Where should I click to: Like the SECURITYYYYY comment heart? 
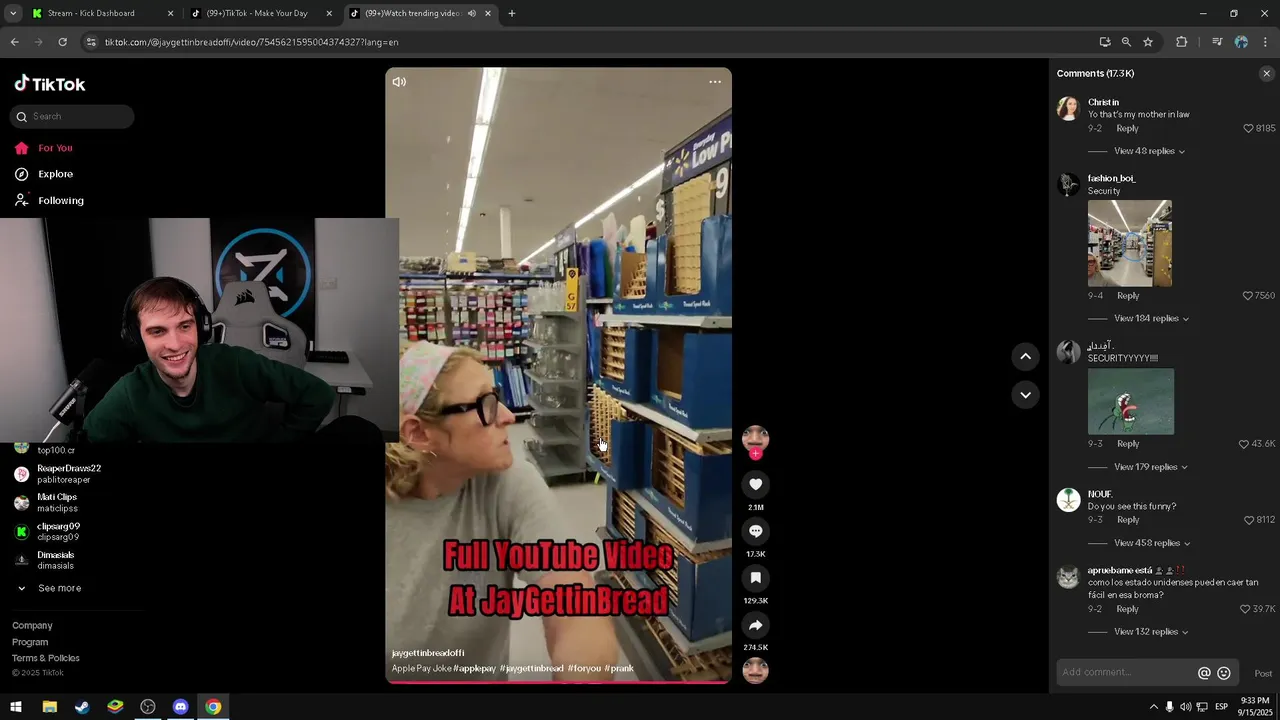coord(1244,444)
